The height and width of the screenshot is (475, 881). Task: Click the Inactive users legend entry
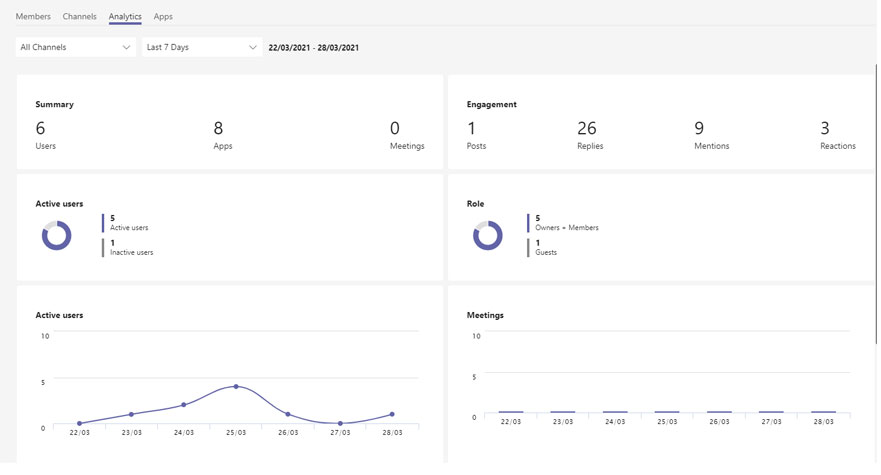(x=128, y=248)
